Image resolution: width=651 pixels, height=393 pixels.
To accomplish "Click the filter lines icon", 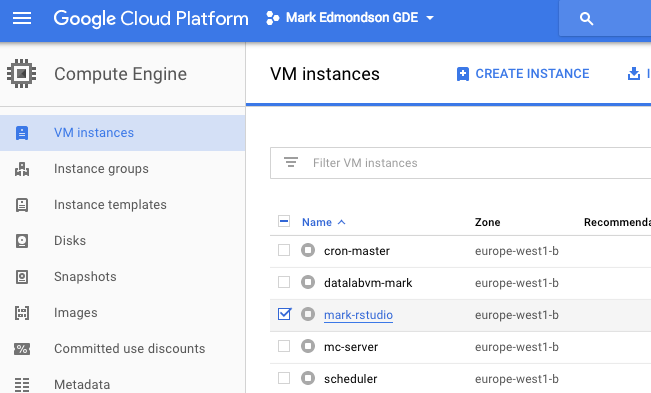I will coord(291,162).
